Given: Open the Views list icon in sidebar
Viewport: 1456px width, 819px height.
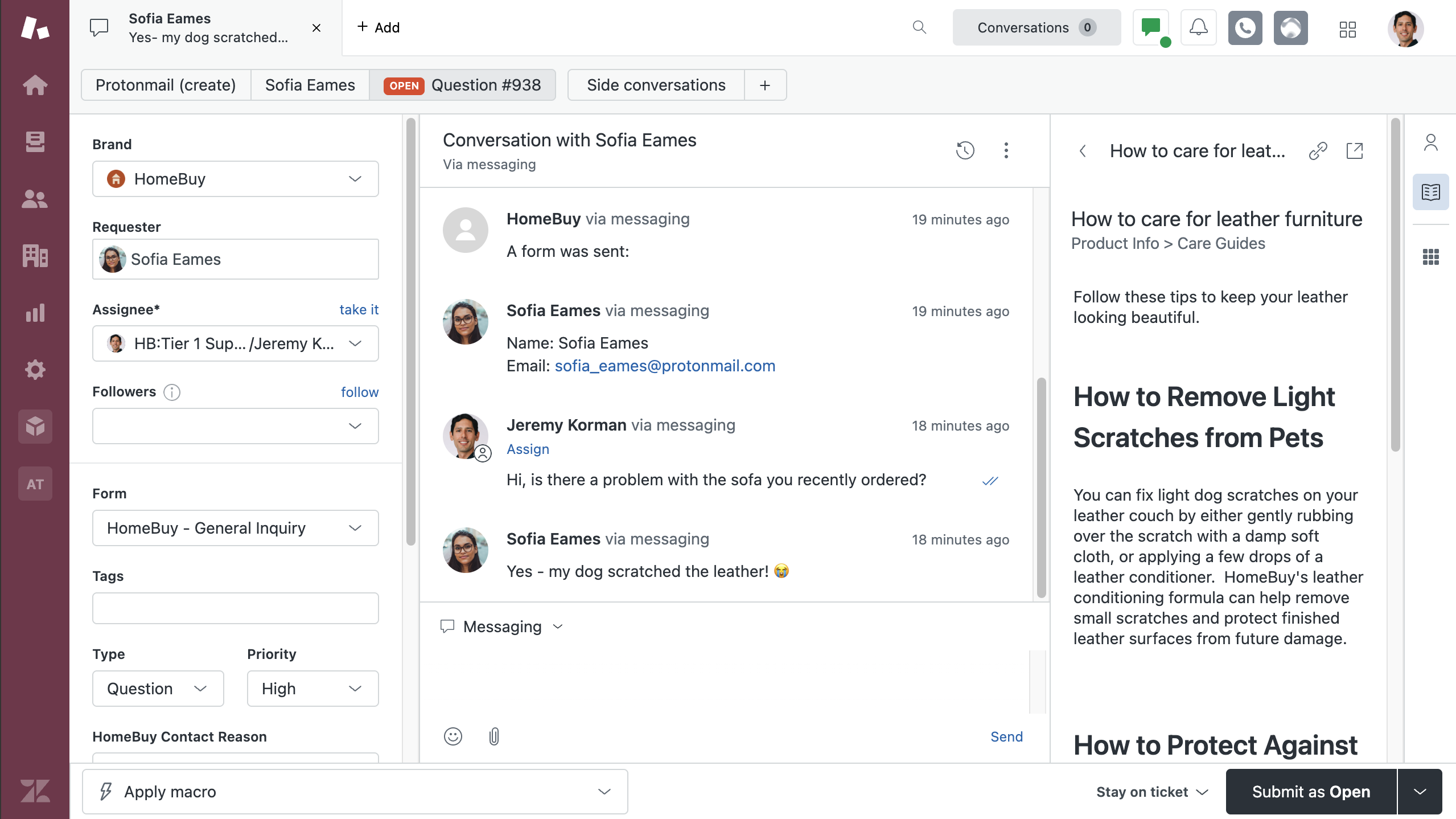Looking at the screenshot, I should point(35,142).
